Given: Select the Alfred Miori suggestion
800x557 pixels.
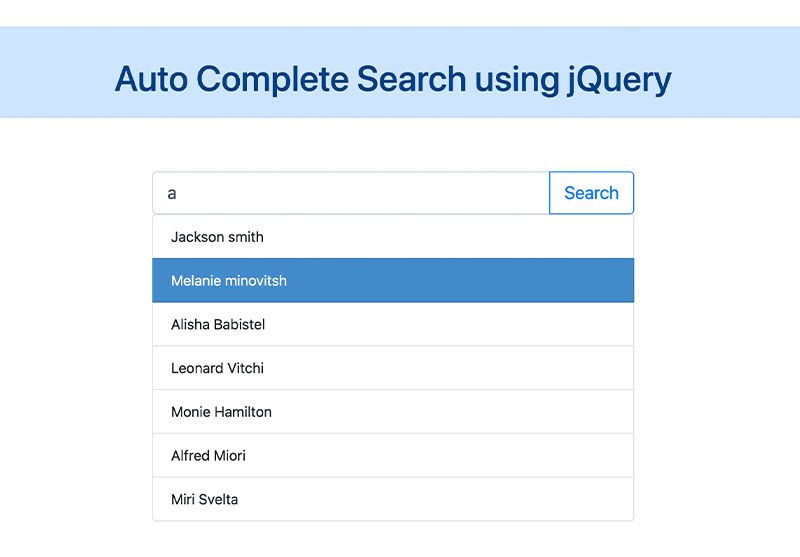Looking at the screenshot, I should point(393,455).
